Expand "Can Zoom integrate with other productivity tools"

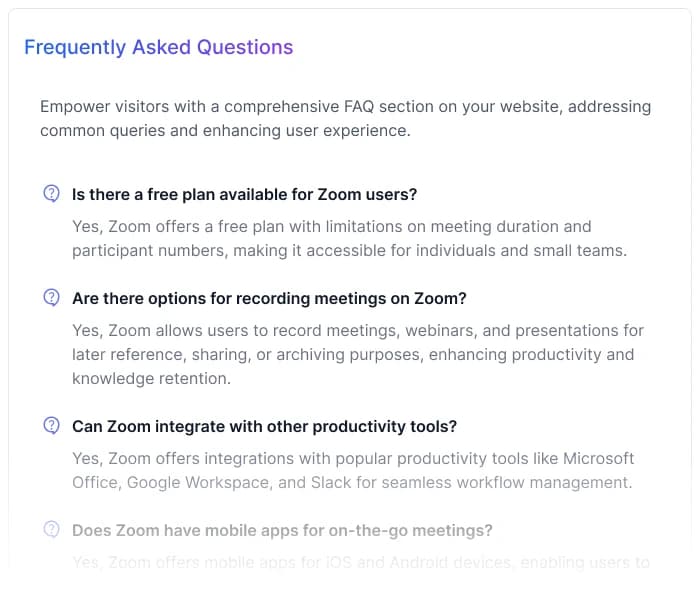pyautogui.click(x=264, y=426)
